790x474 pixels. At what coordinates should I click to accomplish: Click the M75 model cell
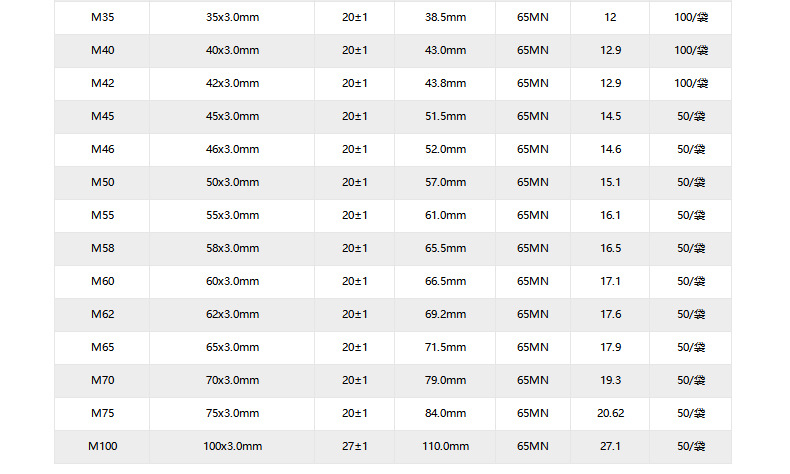click(x=102, y=413)
